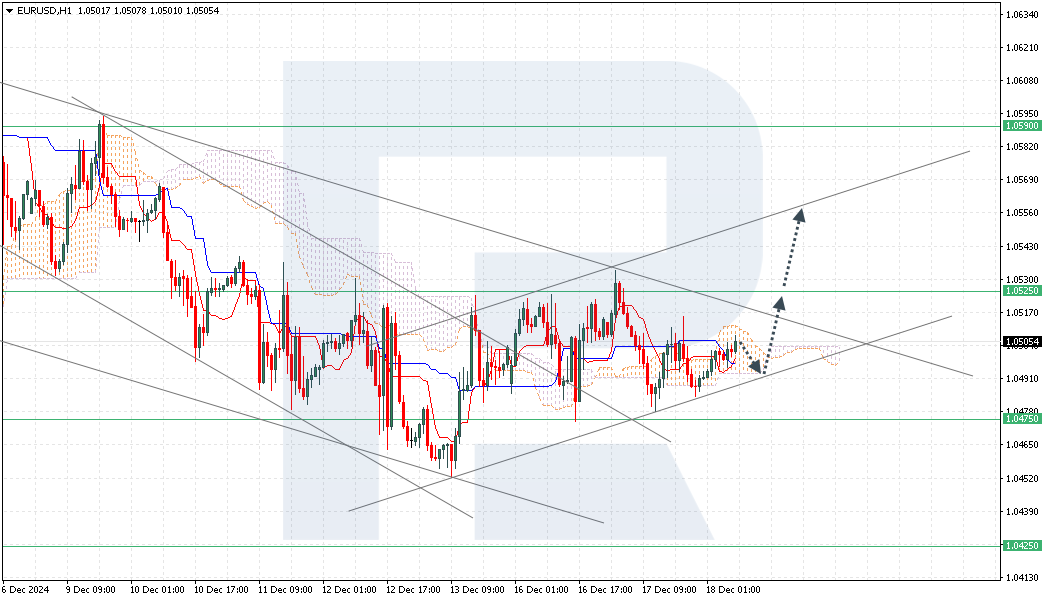Click the 1.05690 price scale value
Screen dimensions: 1046x601
(x=1022, y=180)
